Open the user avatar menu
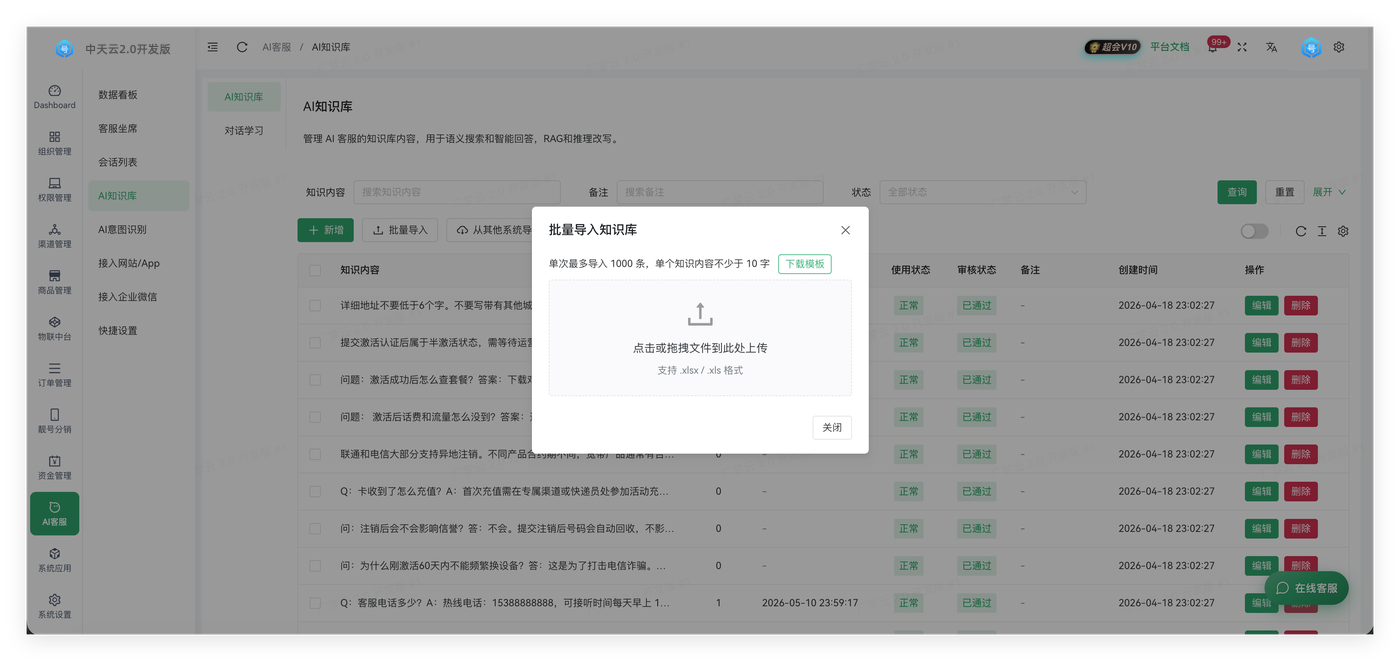 point(1311,47)
